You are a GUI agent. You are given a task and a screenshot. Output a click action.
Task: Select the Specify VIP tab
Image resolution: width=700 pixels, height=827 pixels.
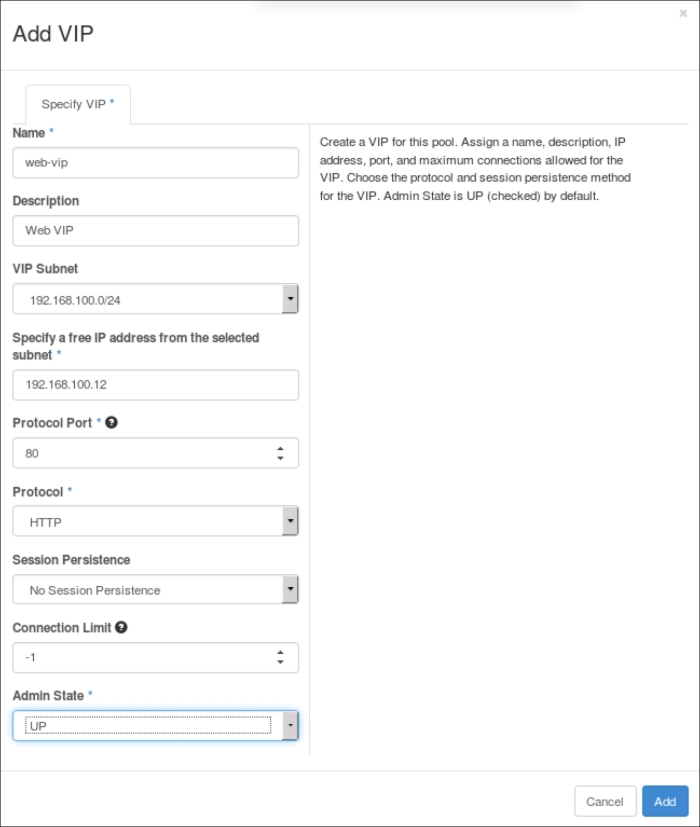coord(78,104)
